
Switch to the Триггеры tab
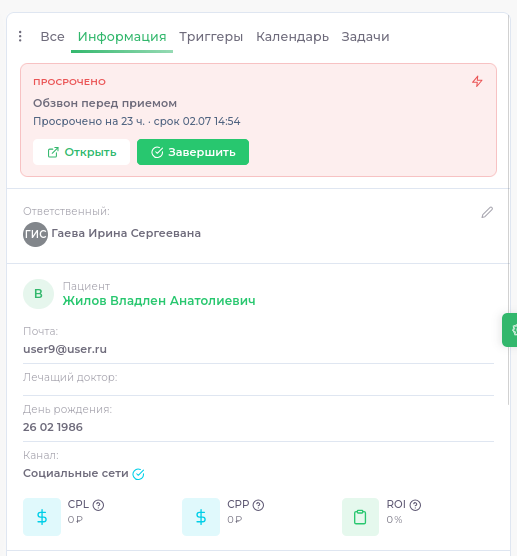pyautogui.click(x=211, y=37)
